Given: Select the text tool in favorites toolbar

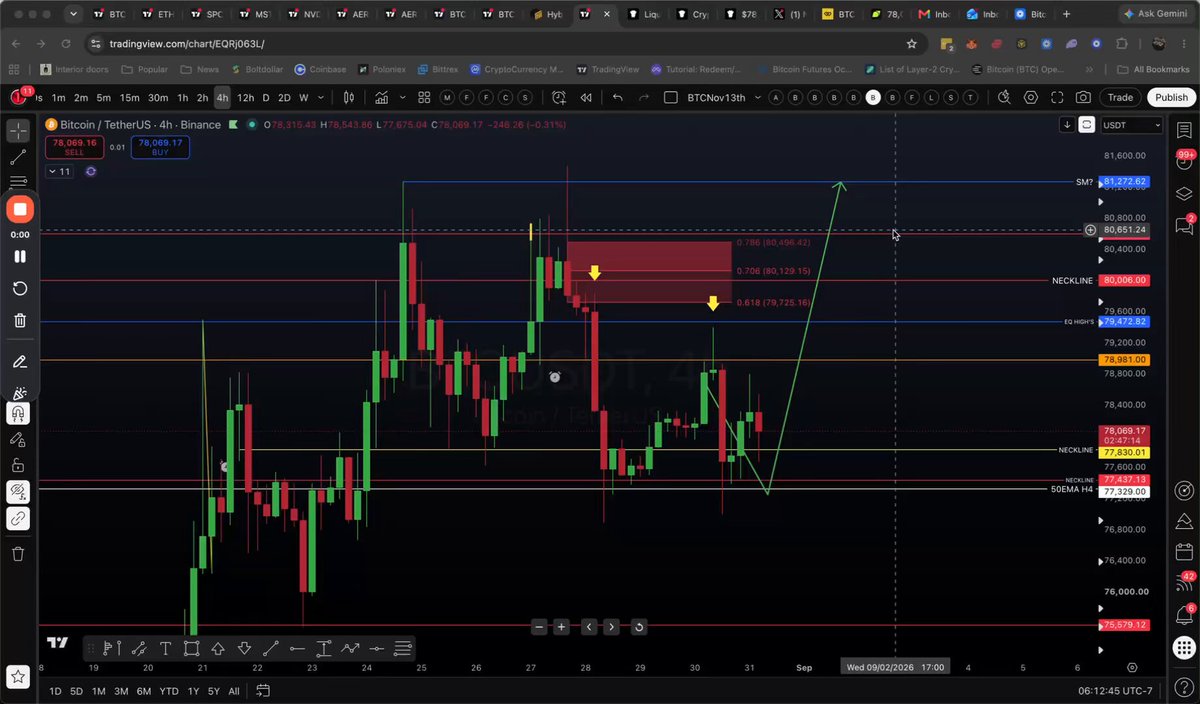Looking at the screenshot, I should coord(165,648).
